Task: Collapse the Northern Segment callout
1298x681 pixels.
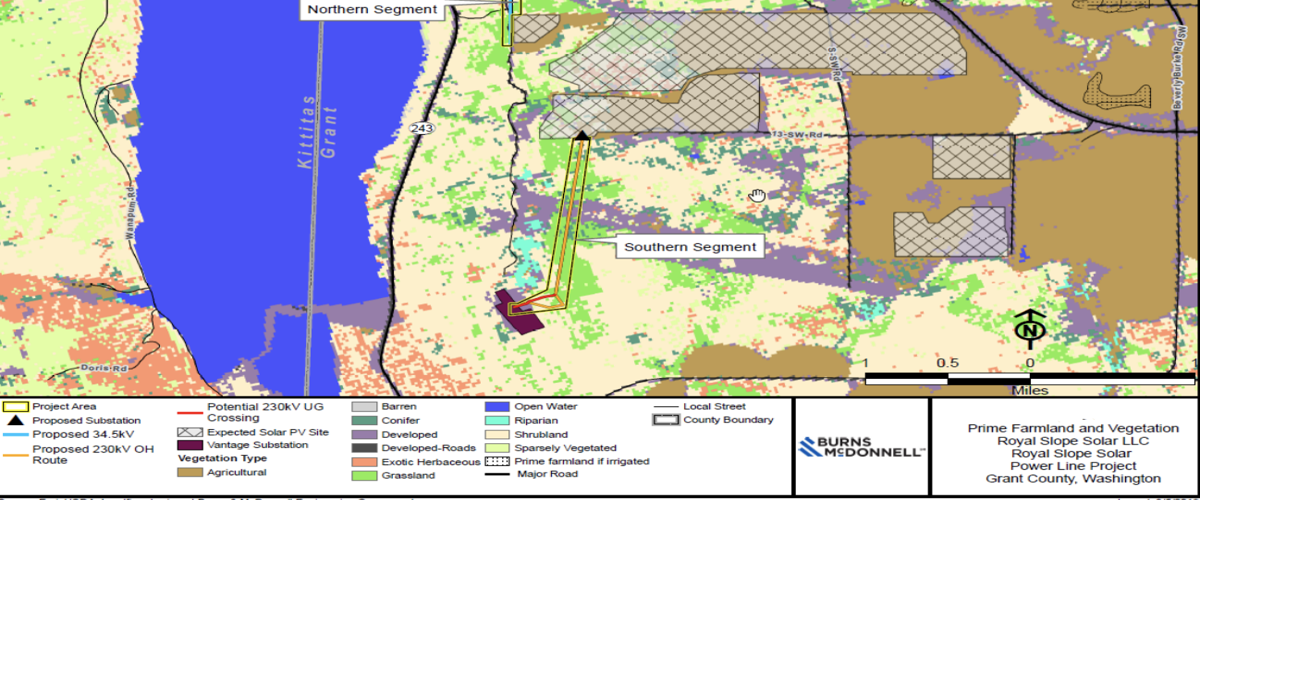Action: point(373,9)
